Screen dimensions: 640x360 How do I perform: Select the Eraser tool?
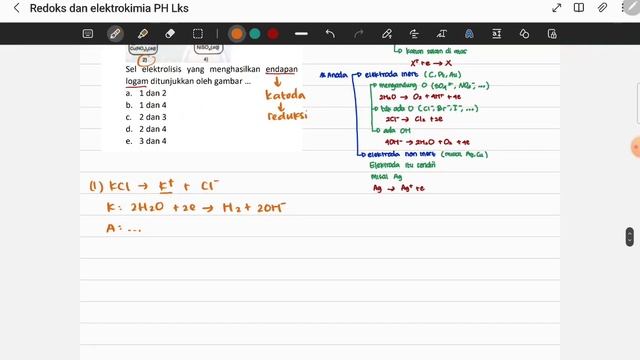[x=170, y=34]
